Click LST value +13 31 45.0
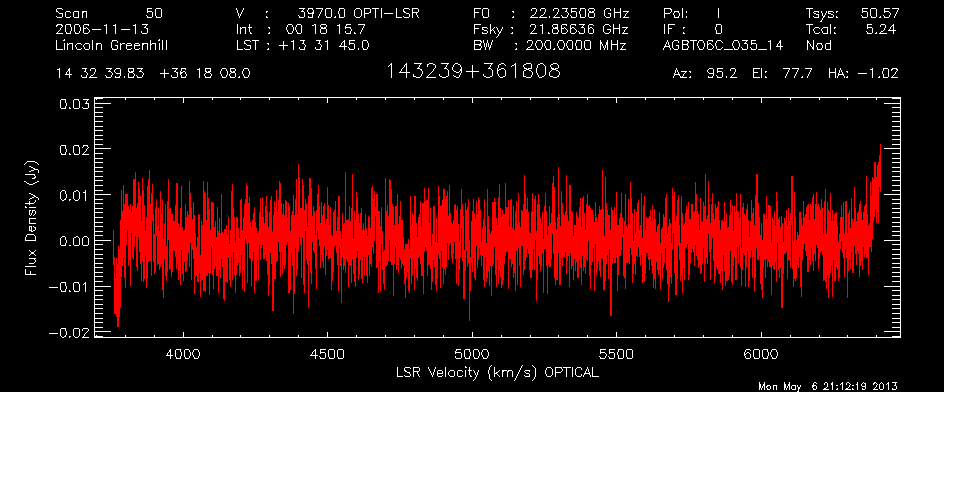The height and width of the screenshot is (490, 962). 324,45
